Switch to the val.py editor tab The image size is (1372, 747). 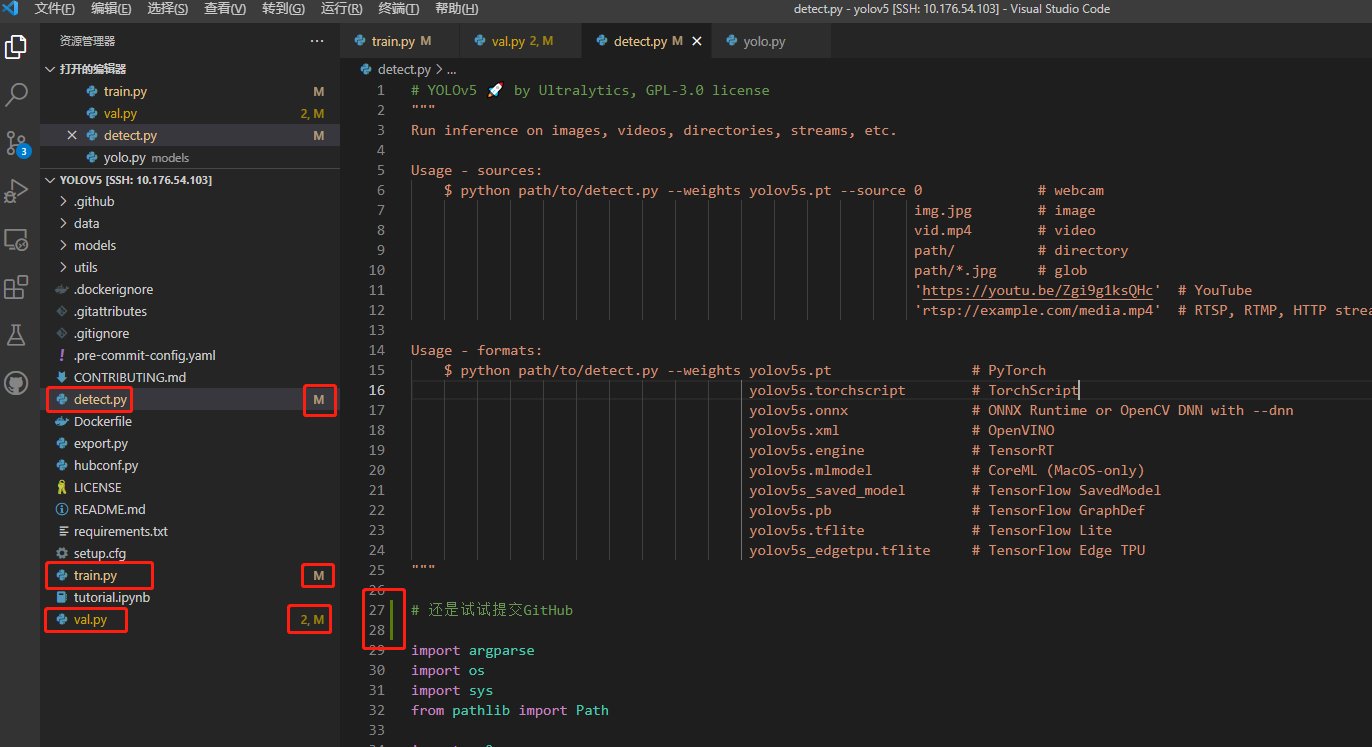click(520, 41)
